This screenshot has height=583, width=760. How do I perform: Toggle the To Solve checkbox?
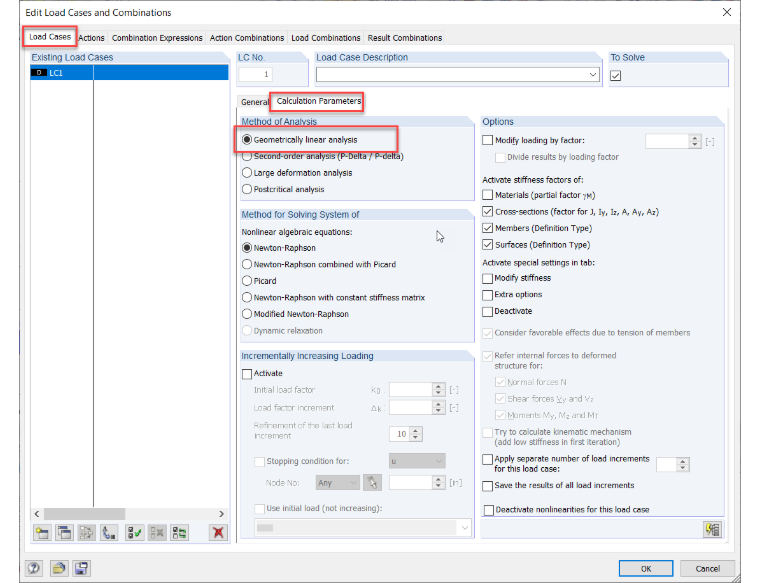(x=616, y=76)
